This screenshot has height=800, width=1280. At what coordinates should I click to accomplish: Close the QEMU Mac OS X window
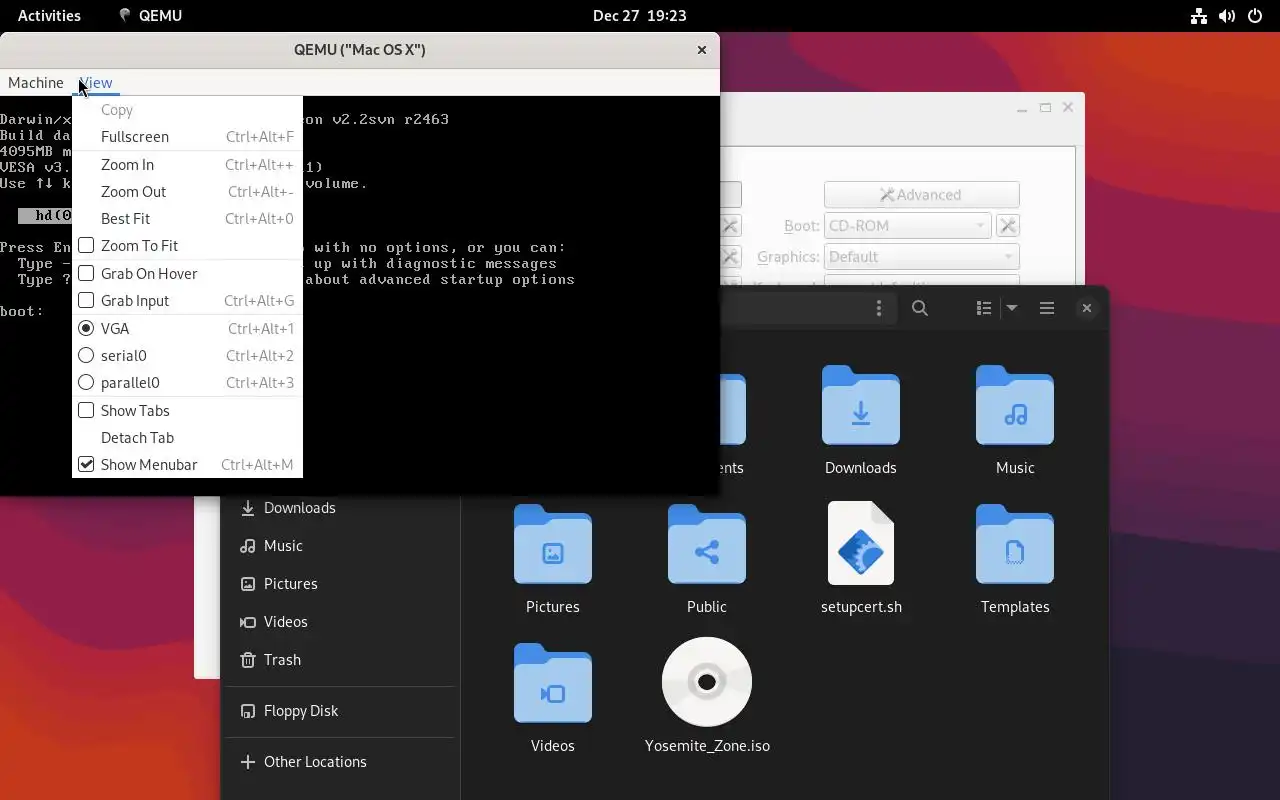click(x=701, y=50)
